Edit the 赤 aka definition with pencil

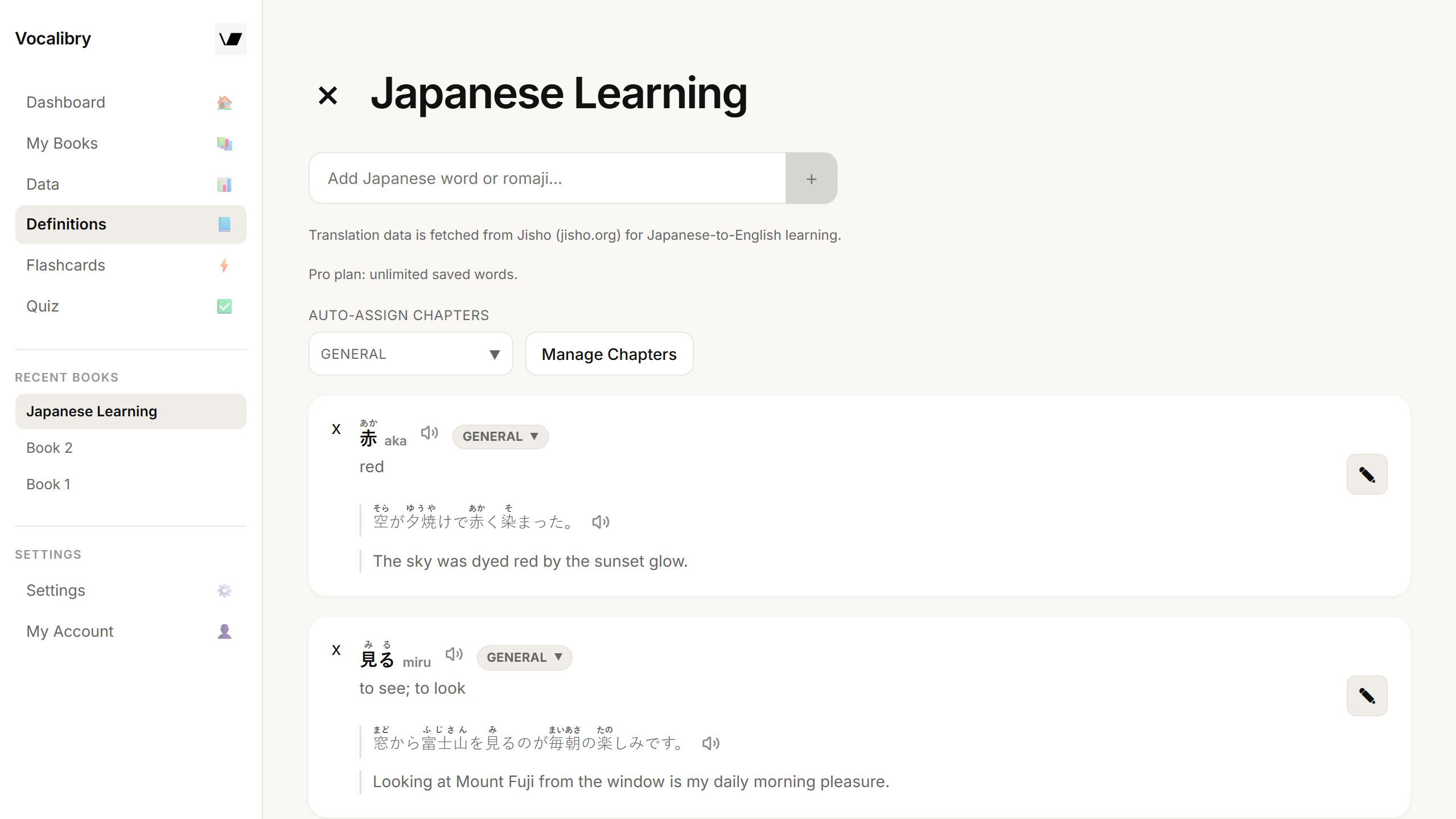1367,474
